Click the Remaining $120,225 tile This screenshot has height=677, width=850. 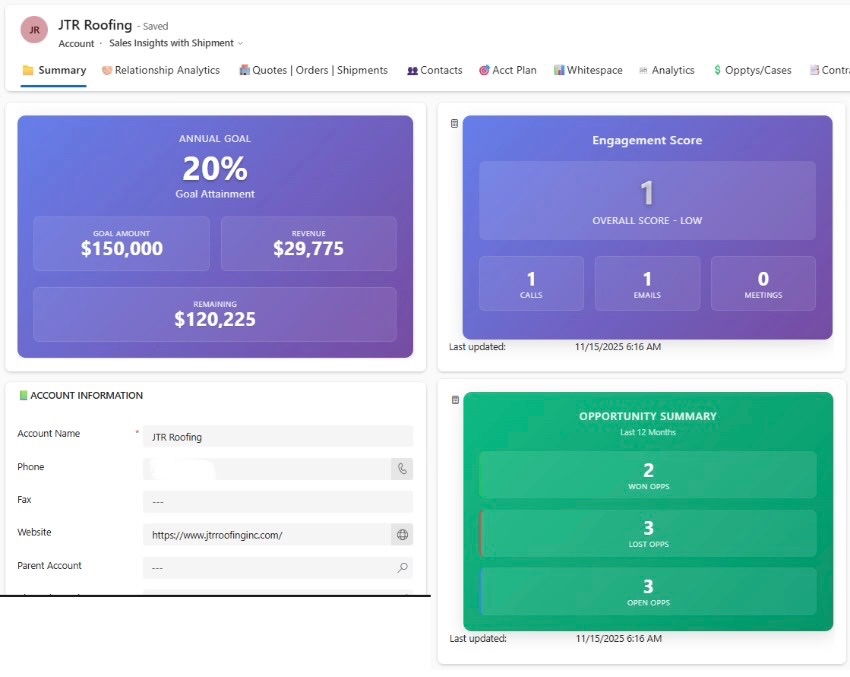coord(215,314)
